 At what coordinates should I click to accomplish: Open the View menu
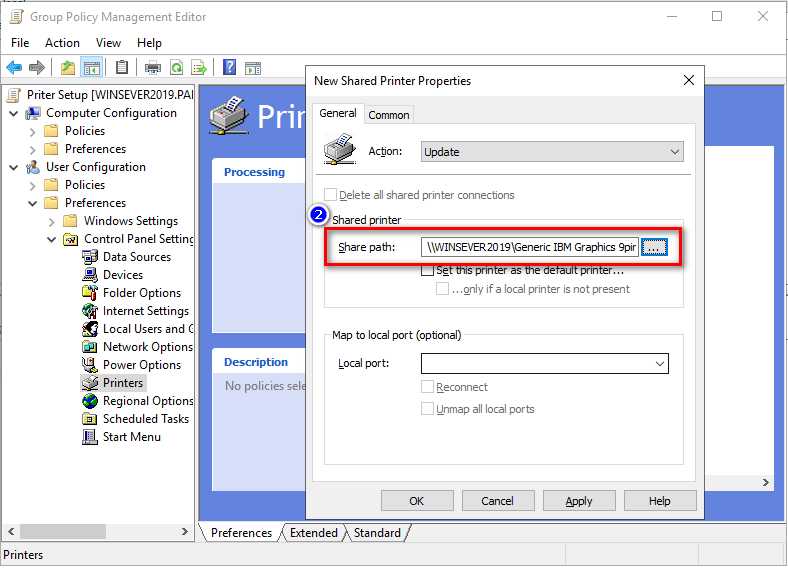click(108, 43)
